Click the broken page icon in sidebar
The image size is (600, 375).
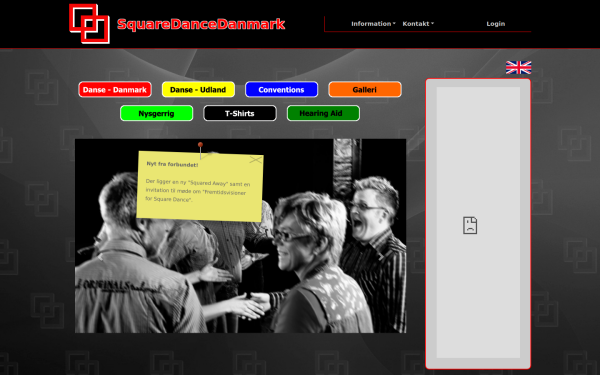tap(470, 225)
